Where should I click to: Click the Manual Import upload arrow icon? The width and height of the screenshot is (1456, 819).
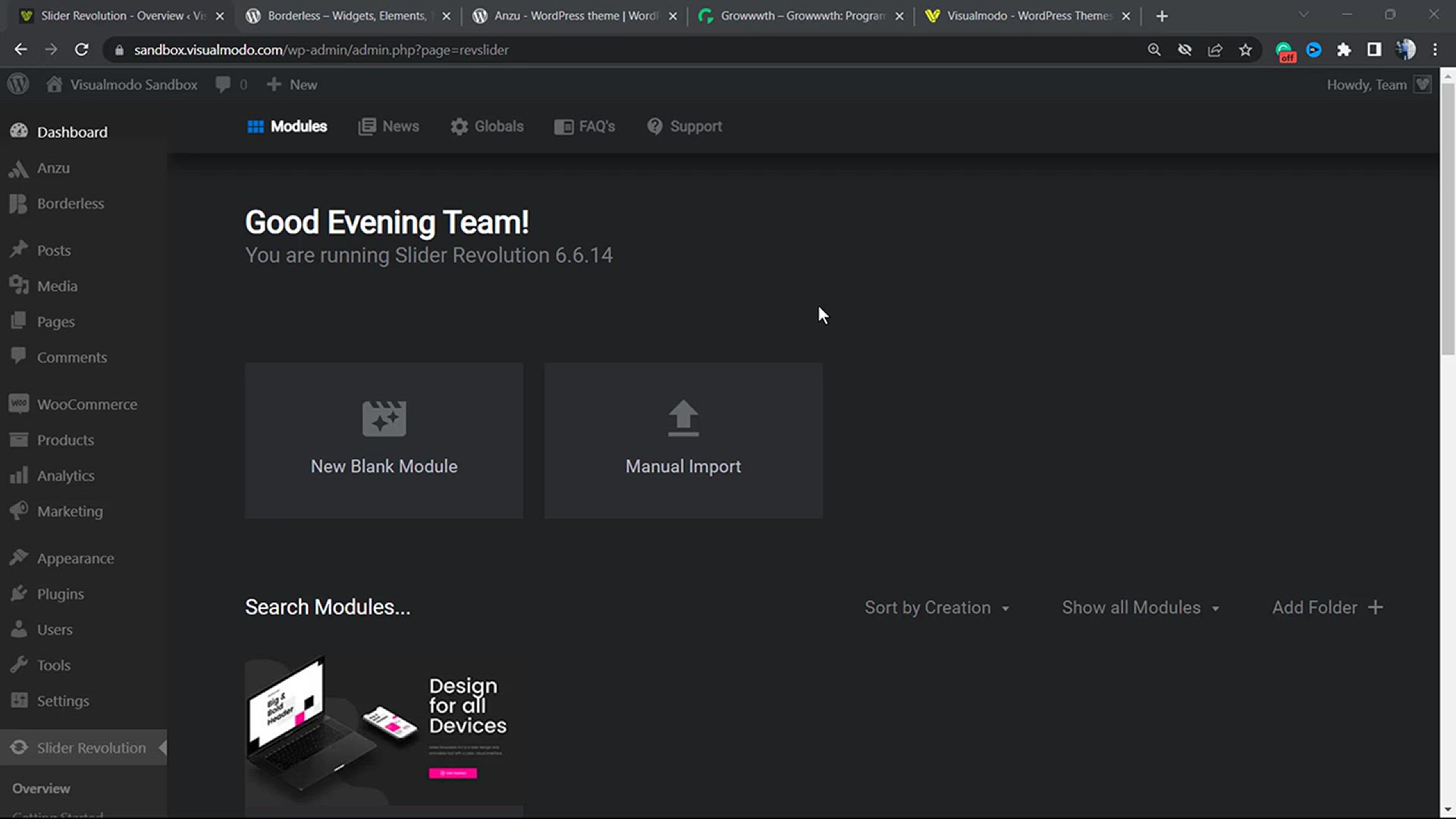(683, 418)
